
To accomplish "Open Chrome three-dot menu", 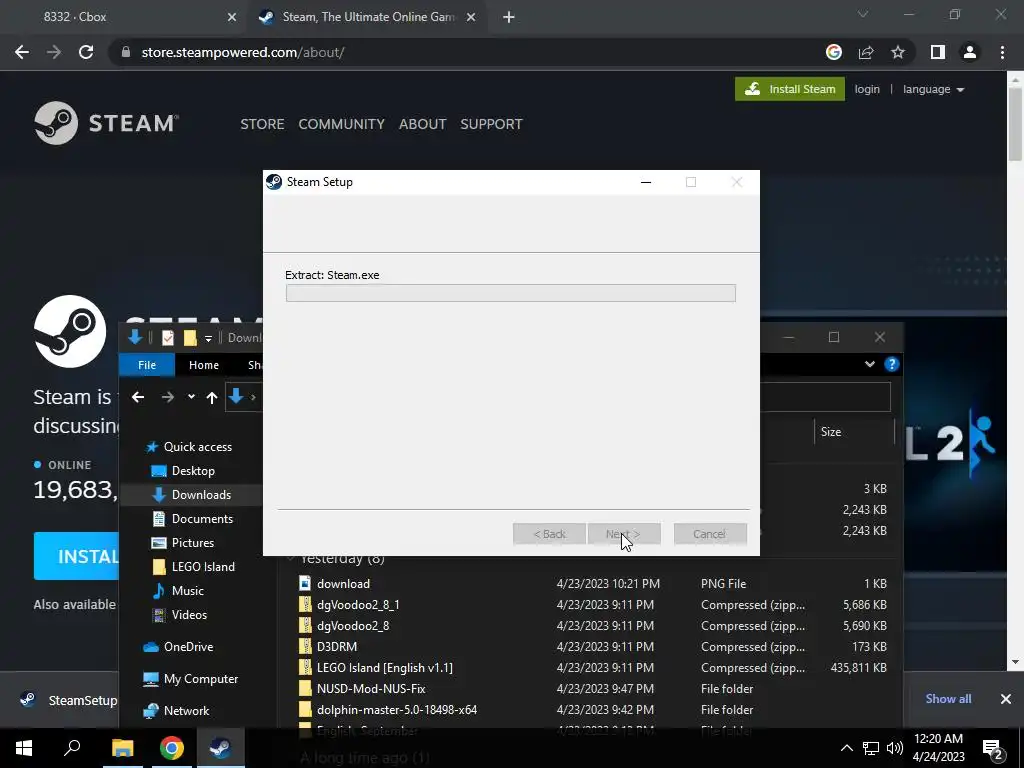I will coord(1002,52).
